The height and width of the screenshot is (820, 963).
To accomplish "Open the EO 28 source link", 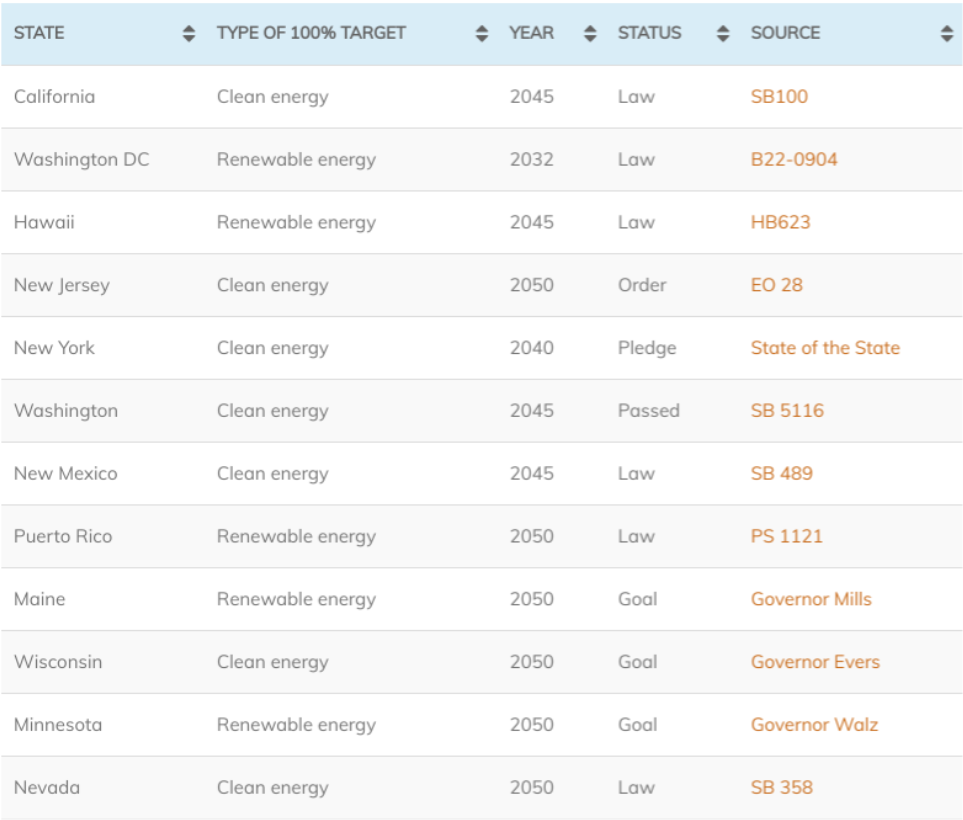I will [x=775, y=285].
